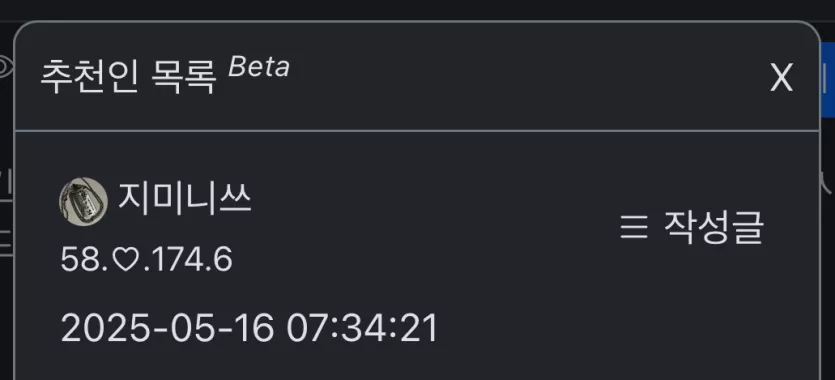The height and width of the screenshot is (380, 835).
Task: Click the three-line list icon beside 작성글
Action: click(x=634, y=227)
